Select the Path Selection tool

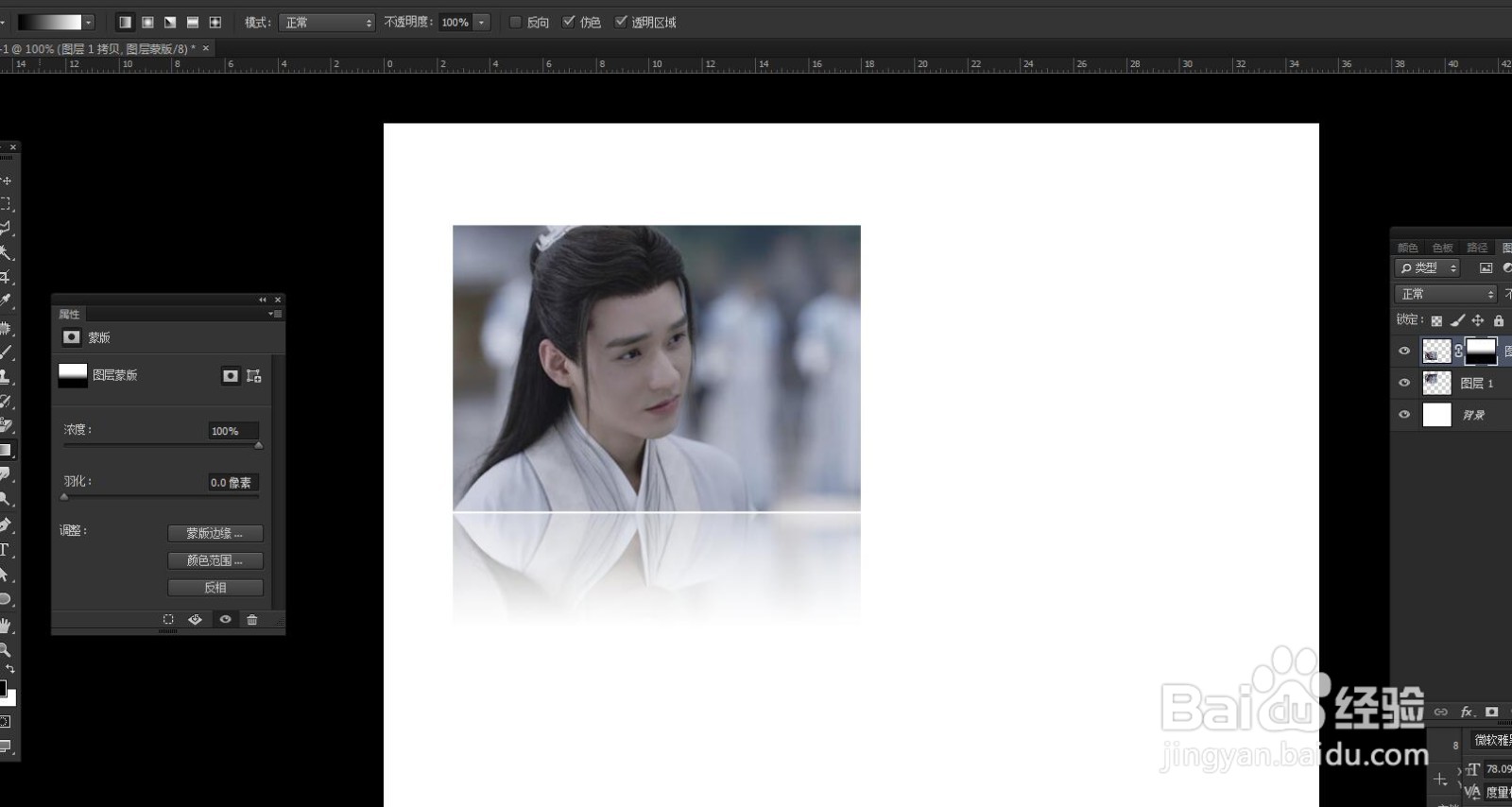click(x=6, y=574)
